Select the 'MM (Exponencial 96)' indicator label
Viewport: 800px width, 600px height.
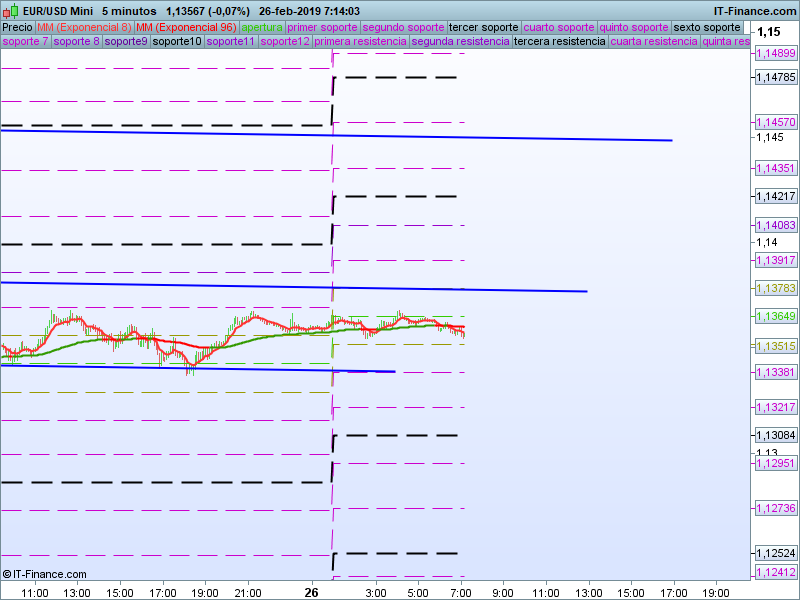[186, 27]
